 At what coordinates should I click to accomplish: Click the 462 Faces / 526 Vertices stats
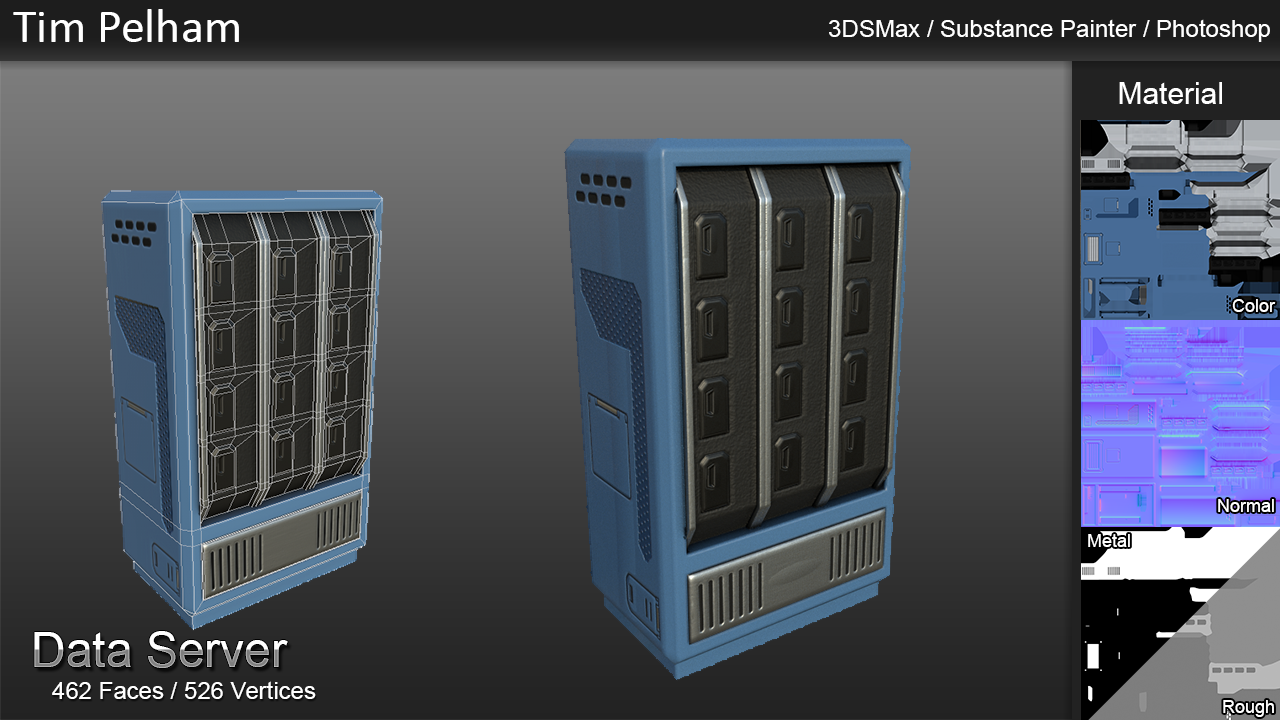[183, 691]
